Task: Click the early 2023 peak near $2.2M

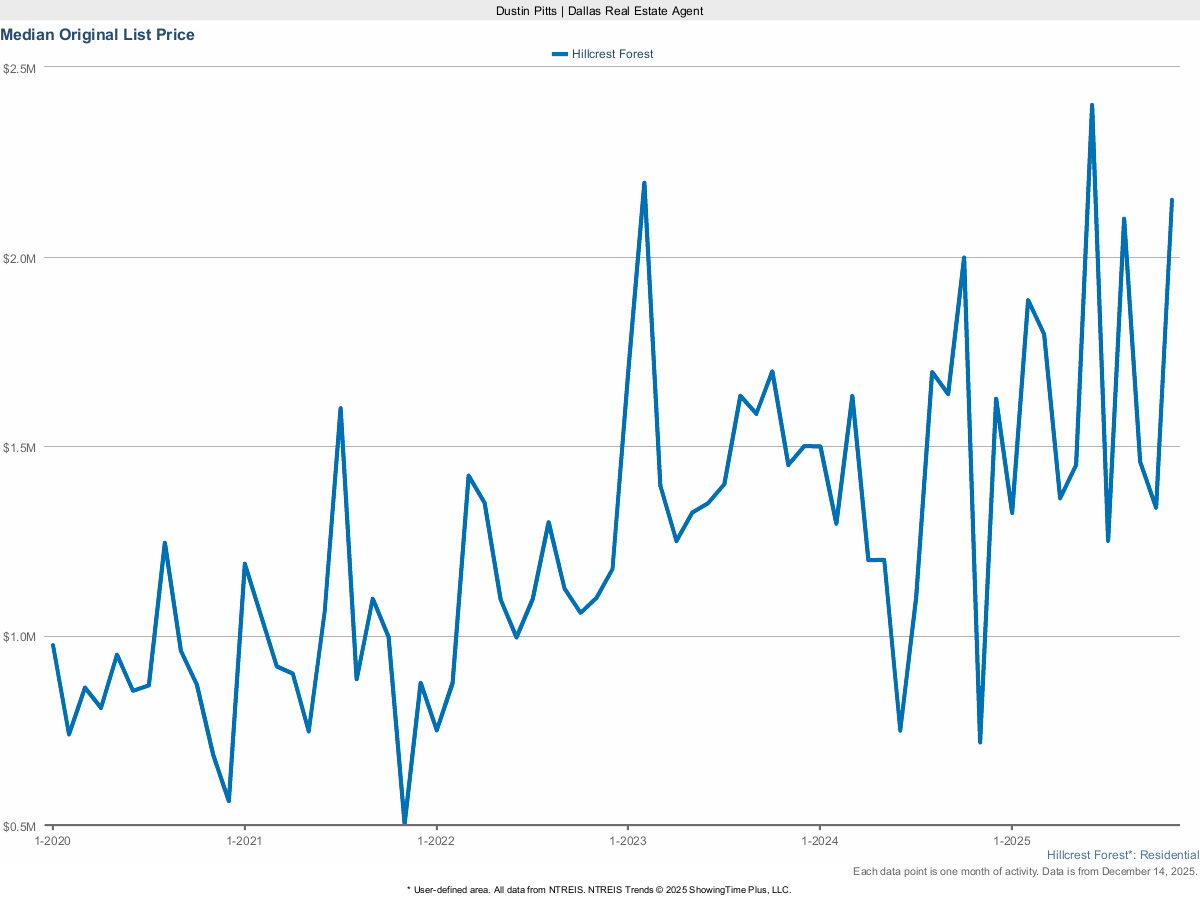Action: coord(644,183)
